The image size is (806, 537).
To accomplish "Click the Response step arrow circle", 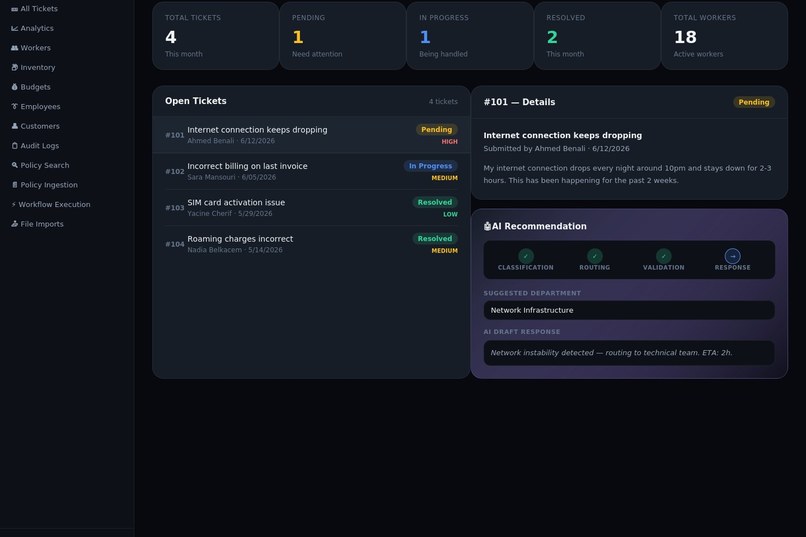I will coord(732,255).
